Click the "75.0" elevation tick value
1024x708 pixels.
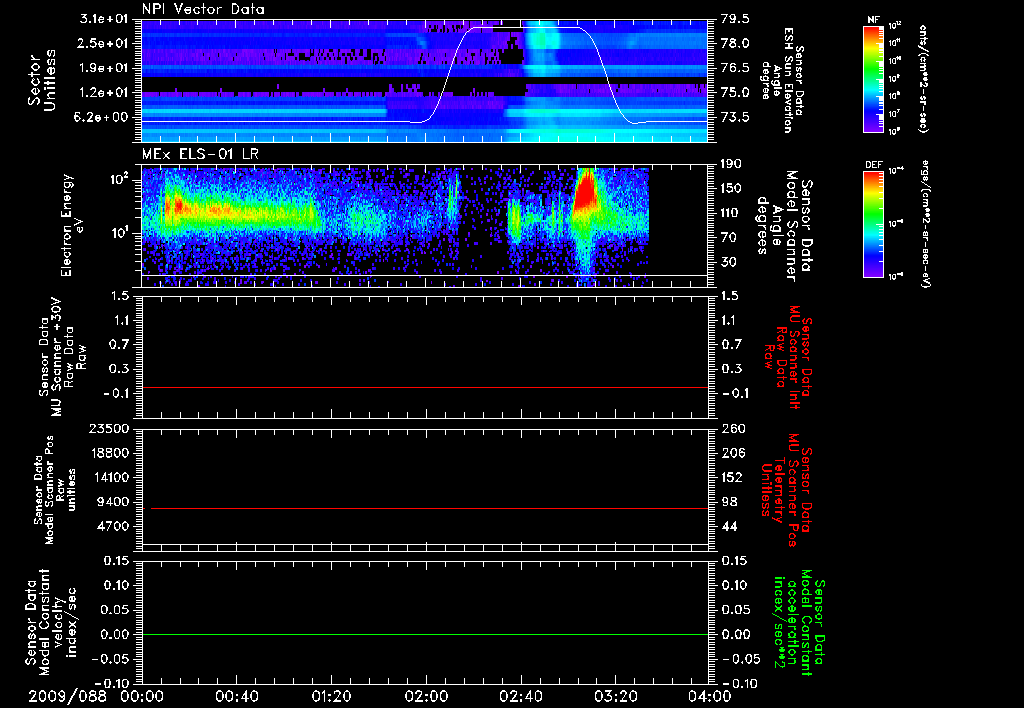(735, 93)
